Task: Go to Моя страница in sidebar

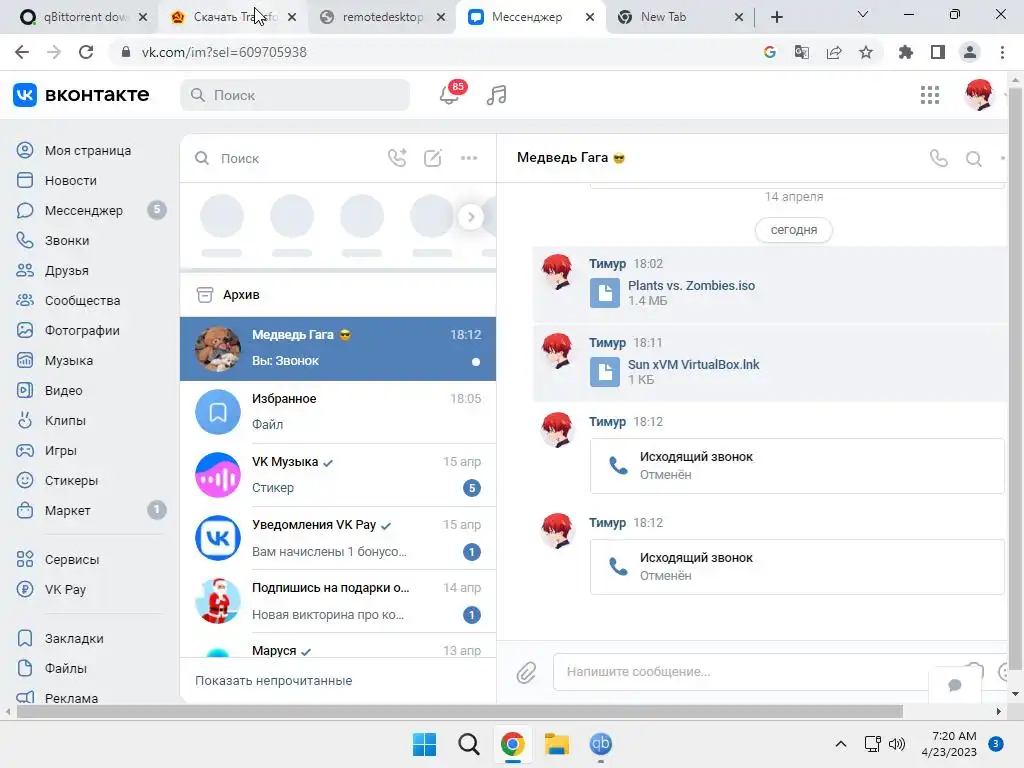Action: click(88, 150)
